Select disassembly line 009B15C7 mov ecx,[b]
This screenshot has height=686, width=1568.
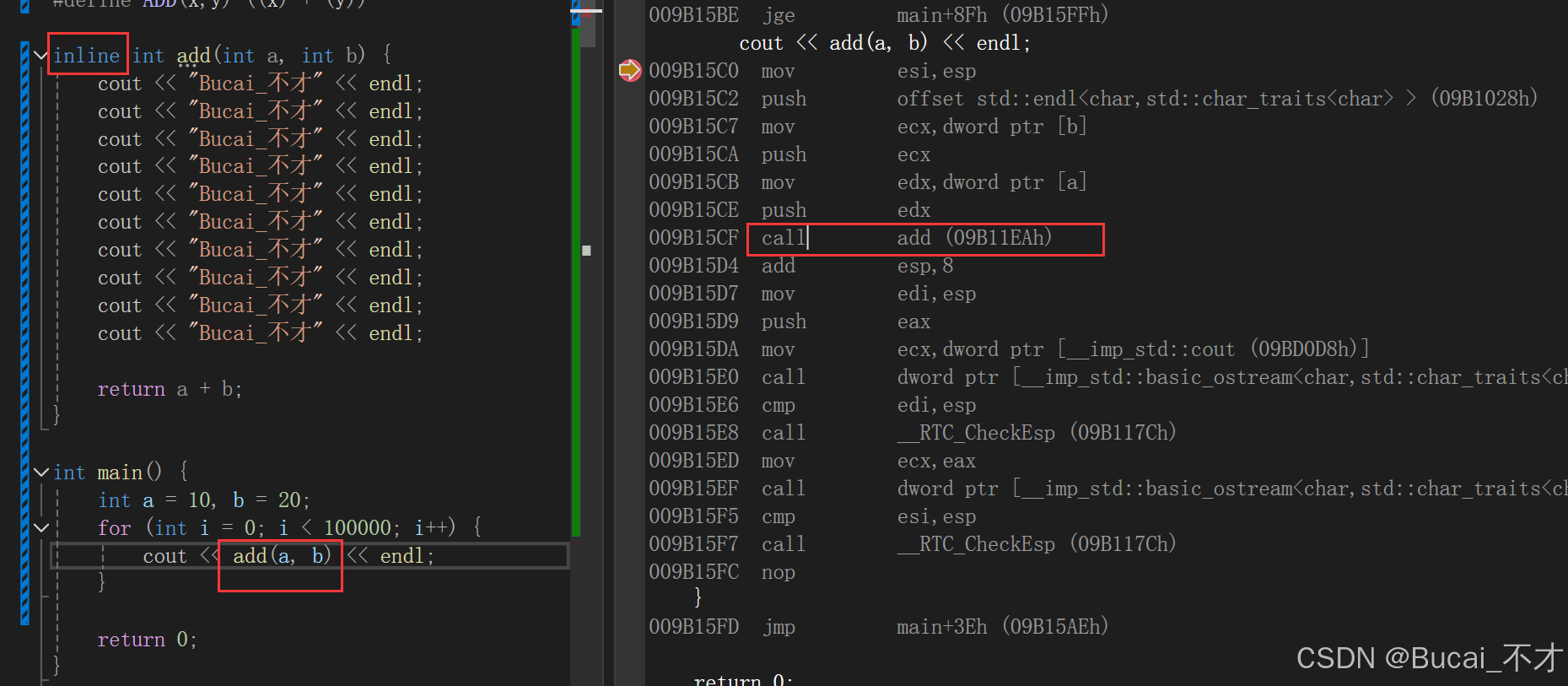pyautogui.click(x=867, y=127)
